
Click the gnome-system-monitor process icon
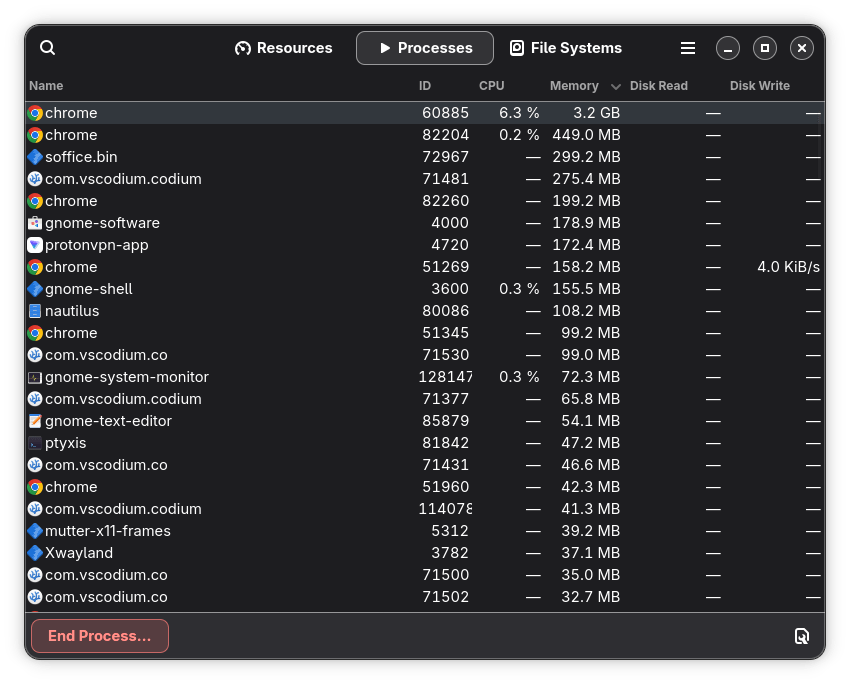[x=35, y=377]
